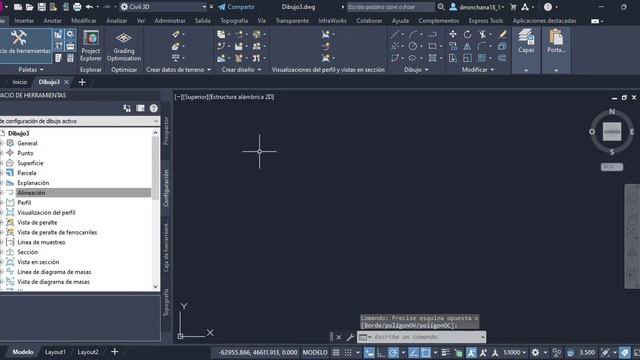Select Vista de peralte de ferrocarriles item
This screenshot has width=640, height=360.
click(57, 232)
